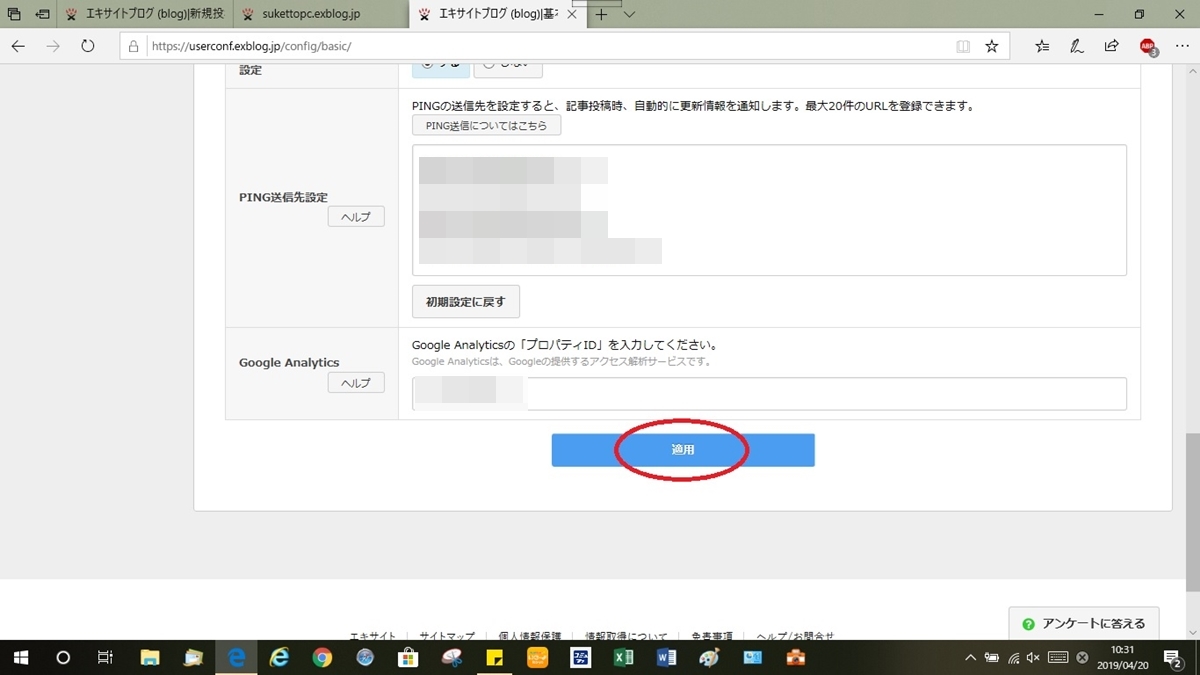
Task: Click the muted volume tray icon
Action: coord(1034,658)
